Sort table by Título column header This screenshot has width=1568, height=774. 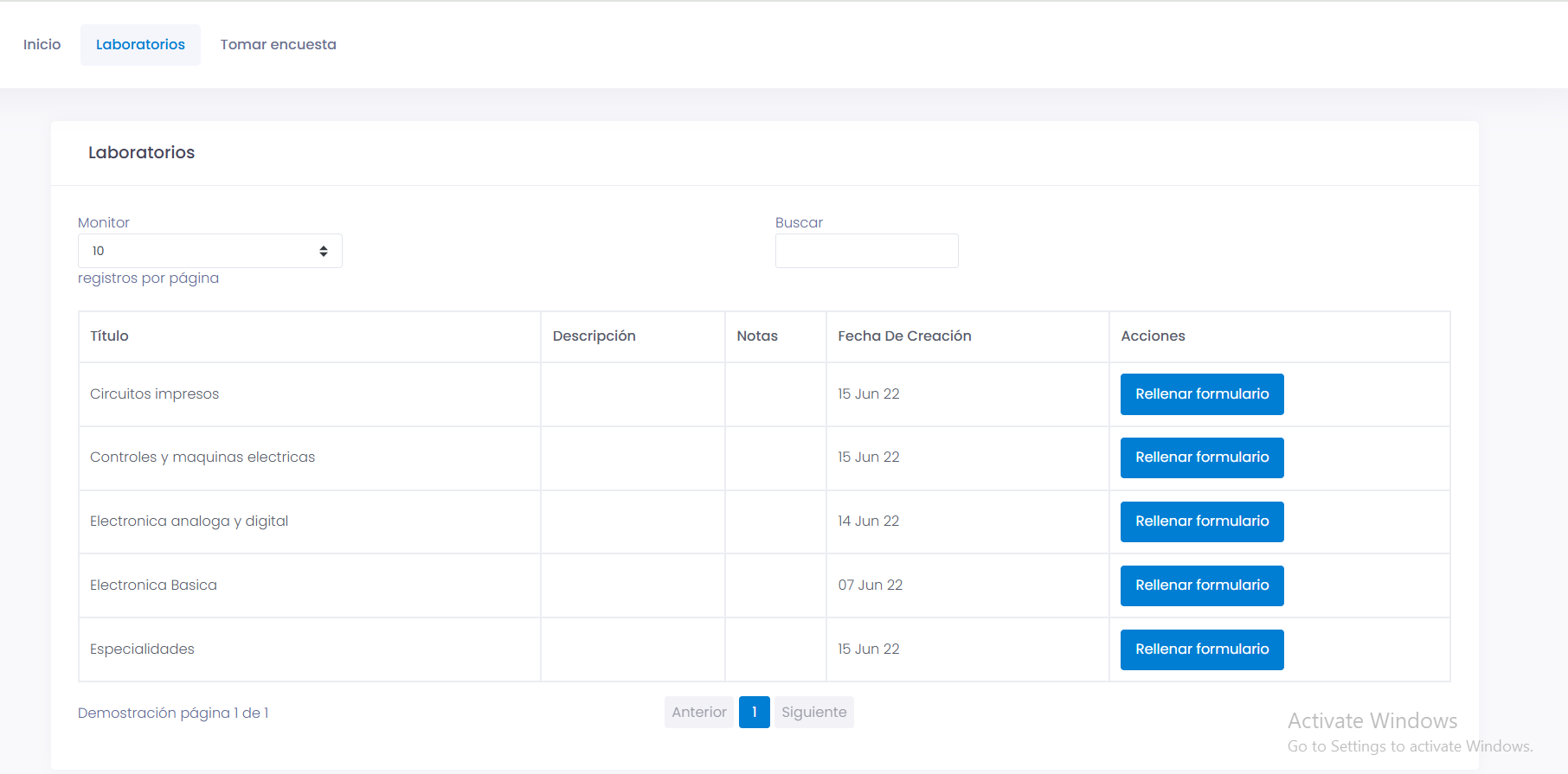coord(109,336)
